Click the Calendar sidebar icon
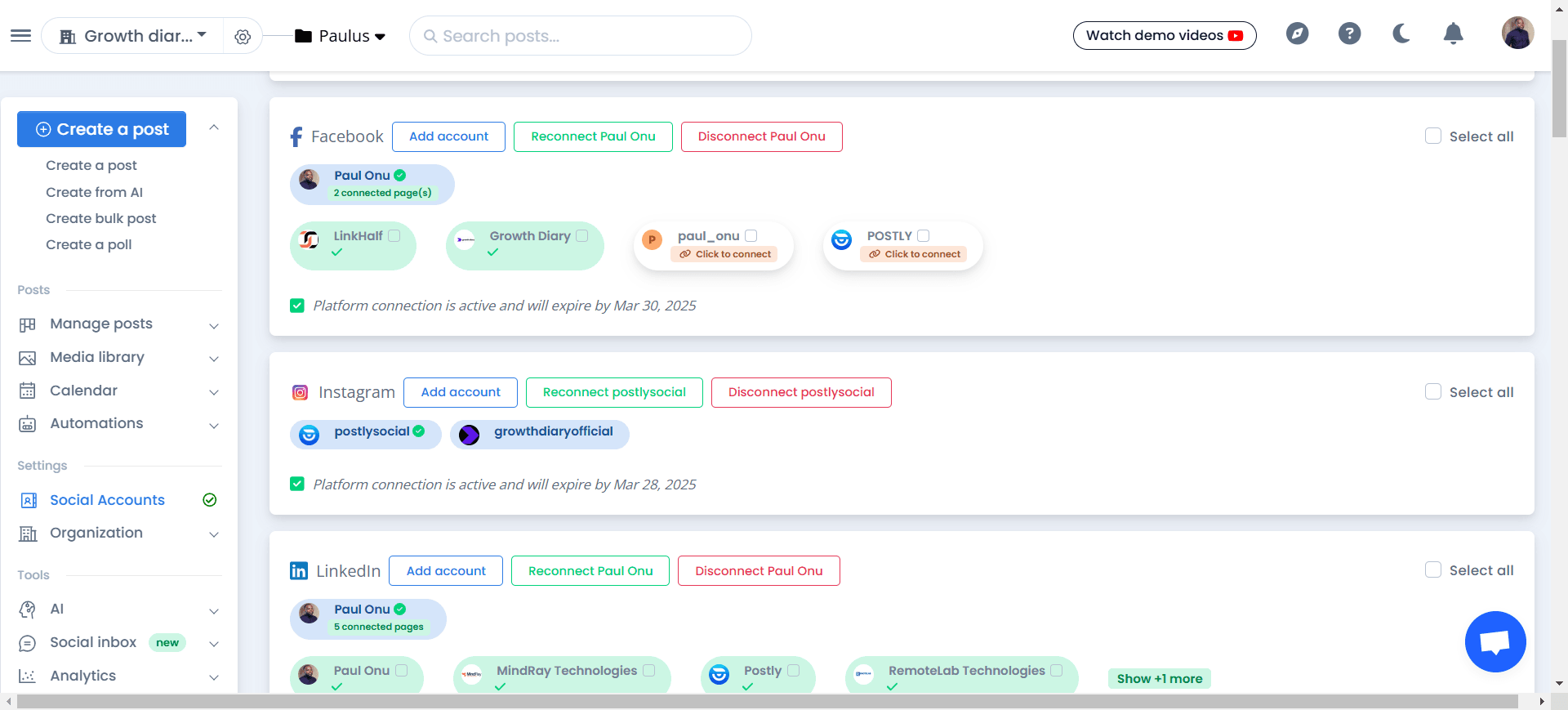This screenshot has height=710, width=1568. (x=28, y=391)
